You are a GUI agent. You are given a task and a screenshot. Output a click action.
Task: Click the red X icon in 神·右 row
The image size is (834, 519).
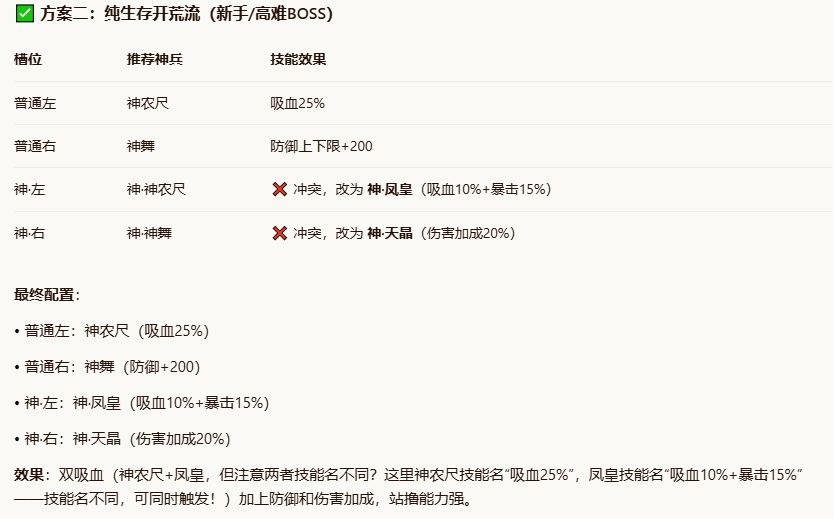tap(280, 233)
